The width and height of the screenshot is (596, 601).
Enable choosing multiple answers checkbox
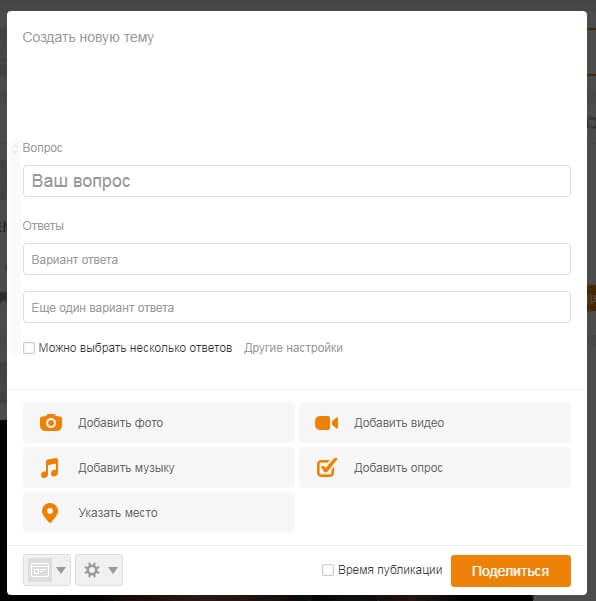(x=29, y=348)
